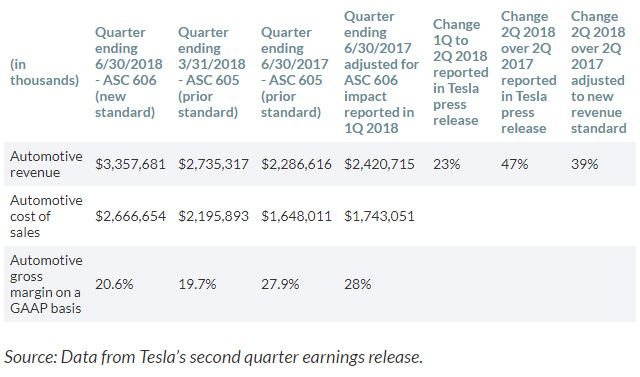Image resolution: width=640 pixels, height=377 pixels.
Task: Click the $2,666,654 cost of sales cell
Action: click(x=130, y=216)
